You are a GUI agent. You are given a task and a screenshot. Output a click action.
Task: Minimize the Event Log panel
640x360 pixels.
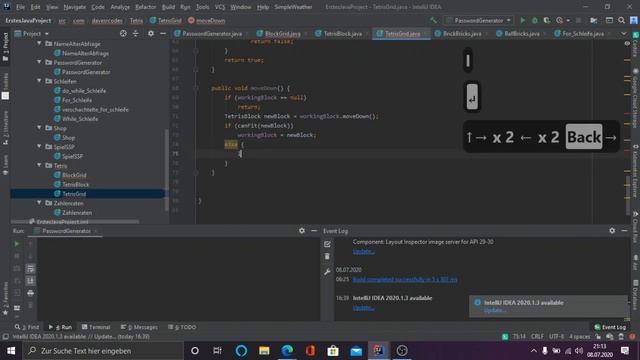[x=624, y=231]
